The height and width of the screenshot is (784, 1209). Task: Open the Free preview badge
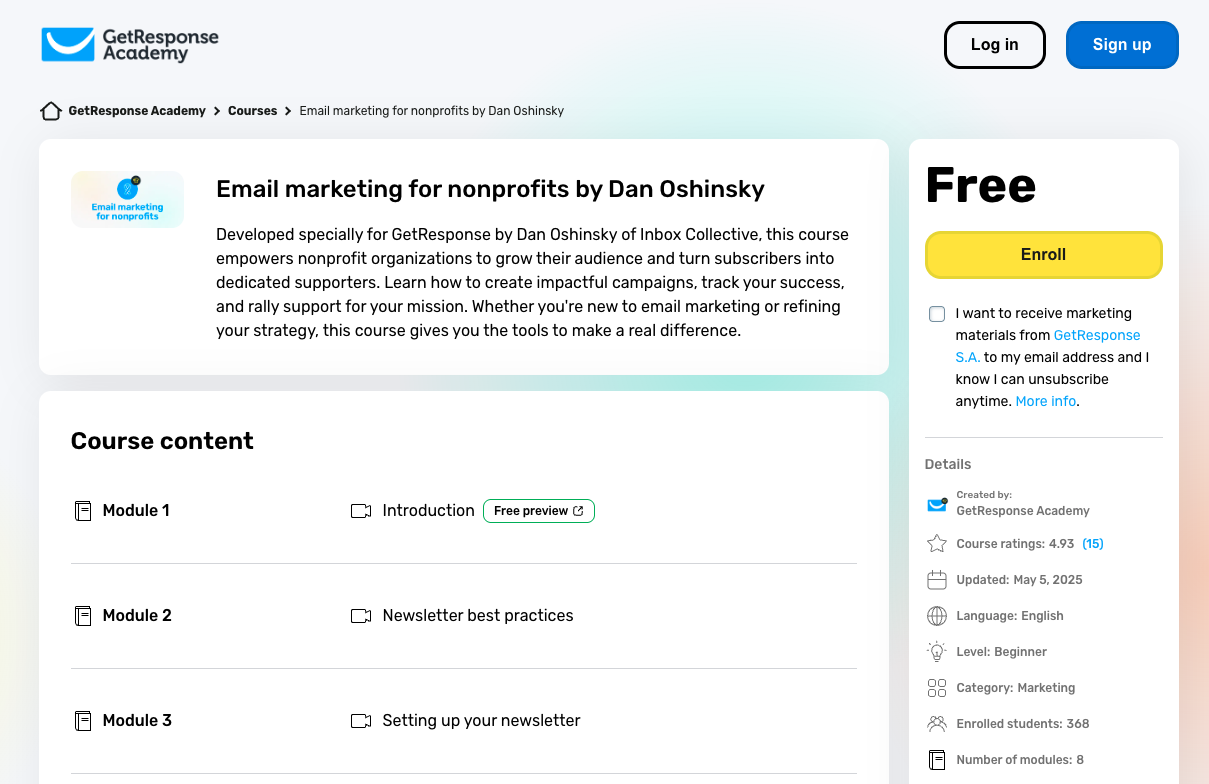coord(538,511)
